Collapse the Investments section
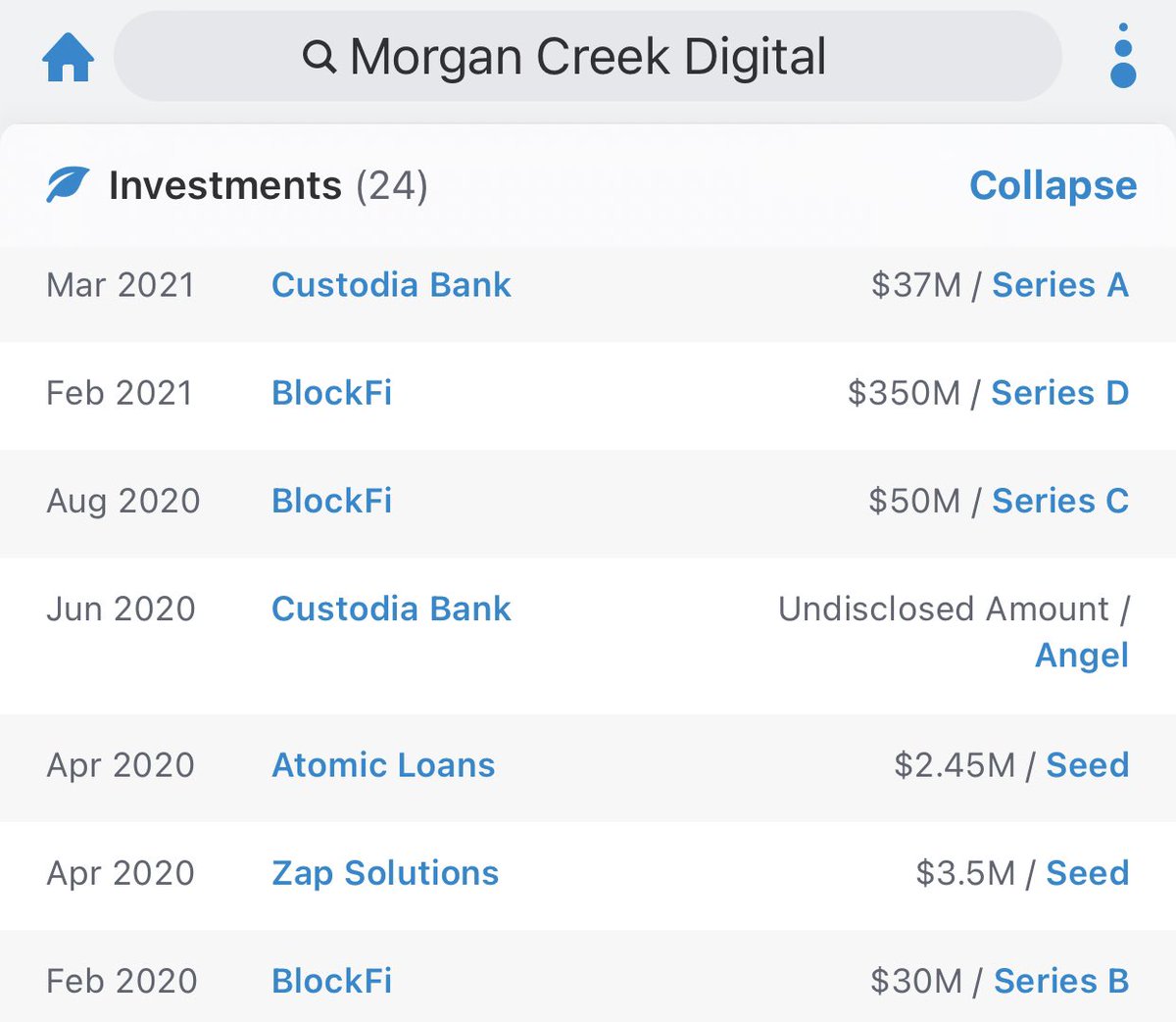This screenshot has width=1176, height=1022. click(x=1053, y=185)
